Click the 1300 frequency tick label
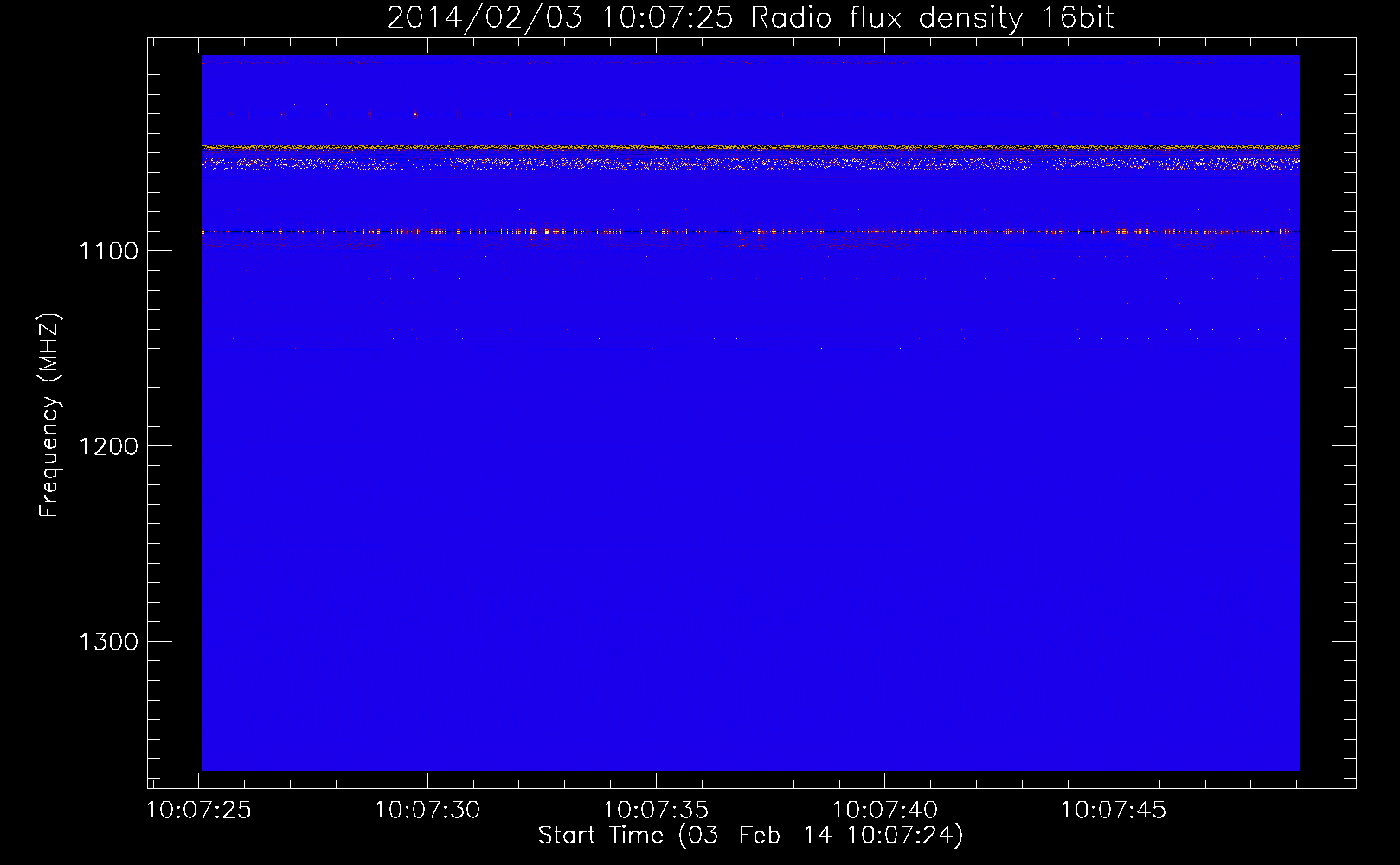 click(x=108, y=642)
